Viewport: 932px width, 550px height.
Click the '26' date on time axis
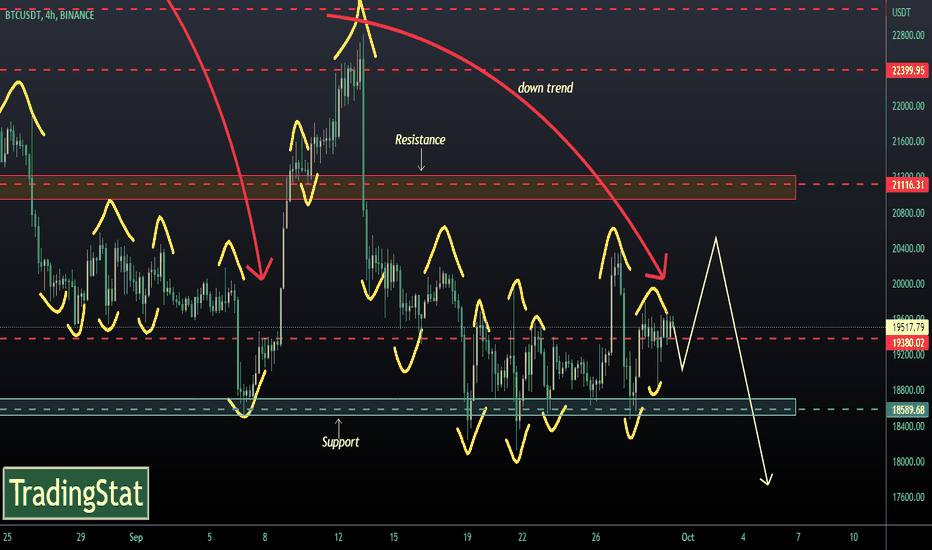596,538
